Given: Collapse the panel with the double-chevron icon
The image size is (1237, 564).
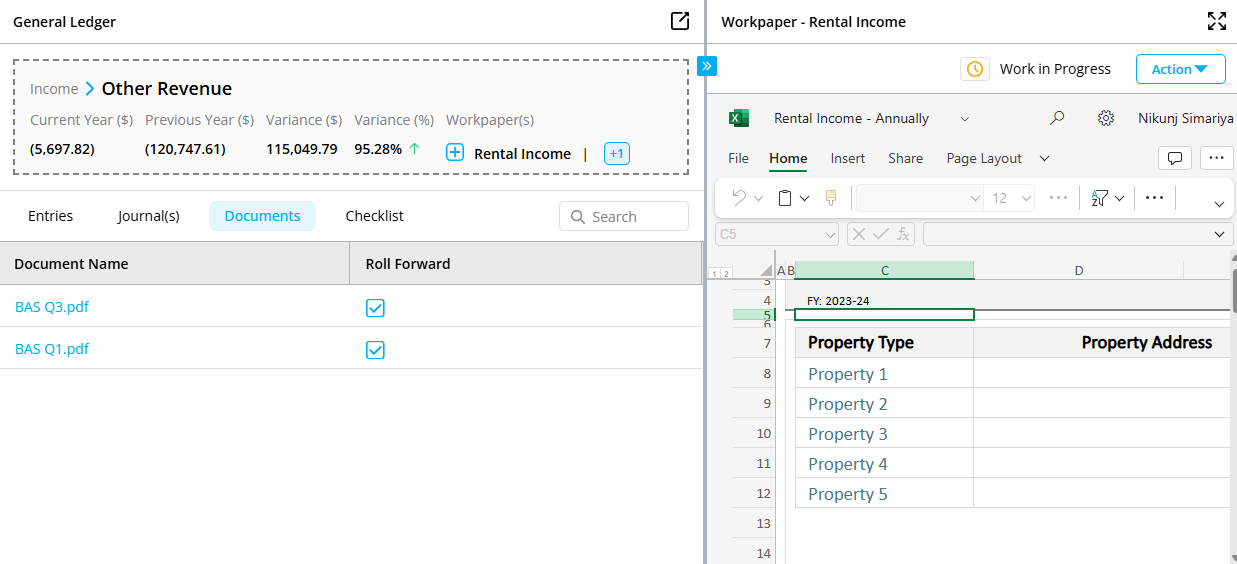Looking at the screenshot, I should pyautogui.click(x=707, y=66).
